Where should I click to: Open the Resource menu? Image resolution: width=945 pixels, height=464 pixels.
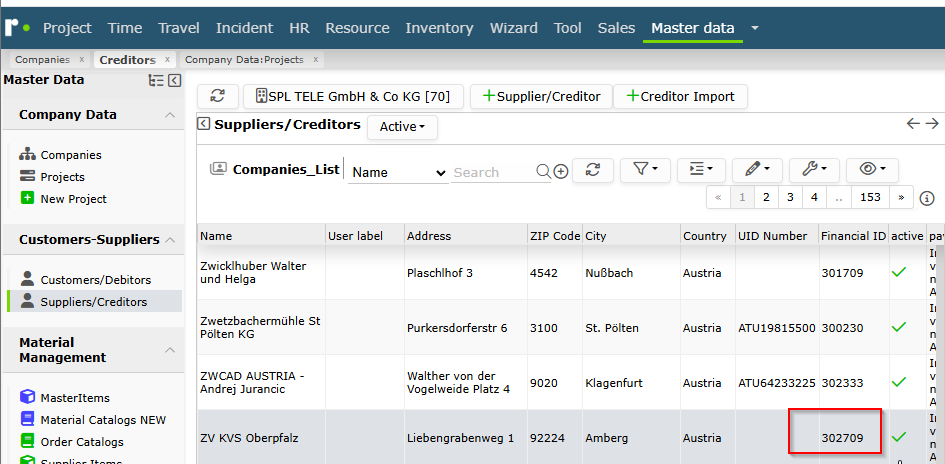click(357, 28)
